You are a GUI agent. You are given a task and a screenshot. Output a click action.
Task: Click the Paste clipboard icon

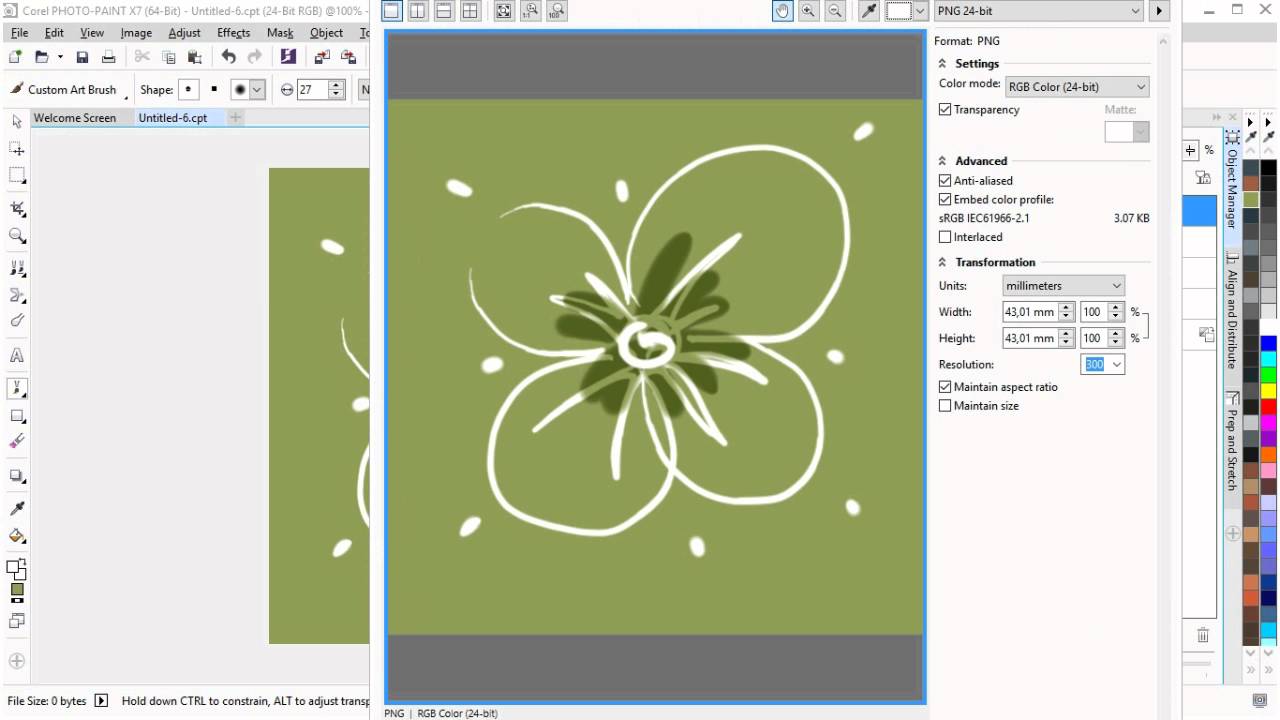(x=195, y=58)
